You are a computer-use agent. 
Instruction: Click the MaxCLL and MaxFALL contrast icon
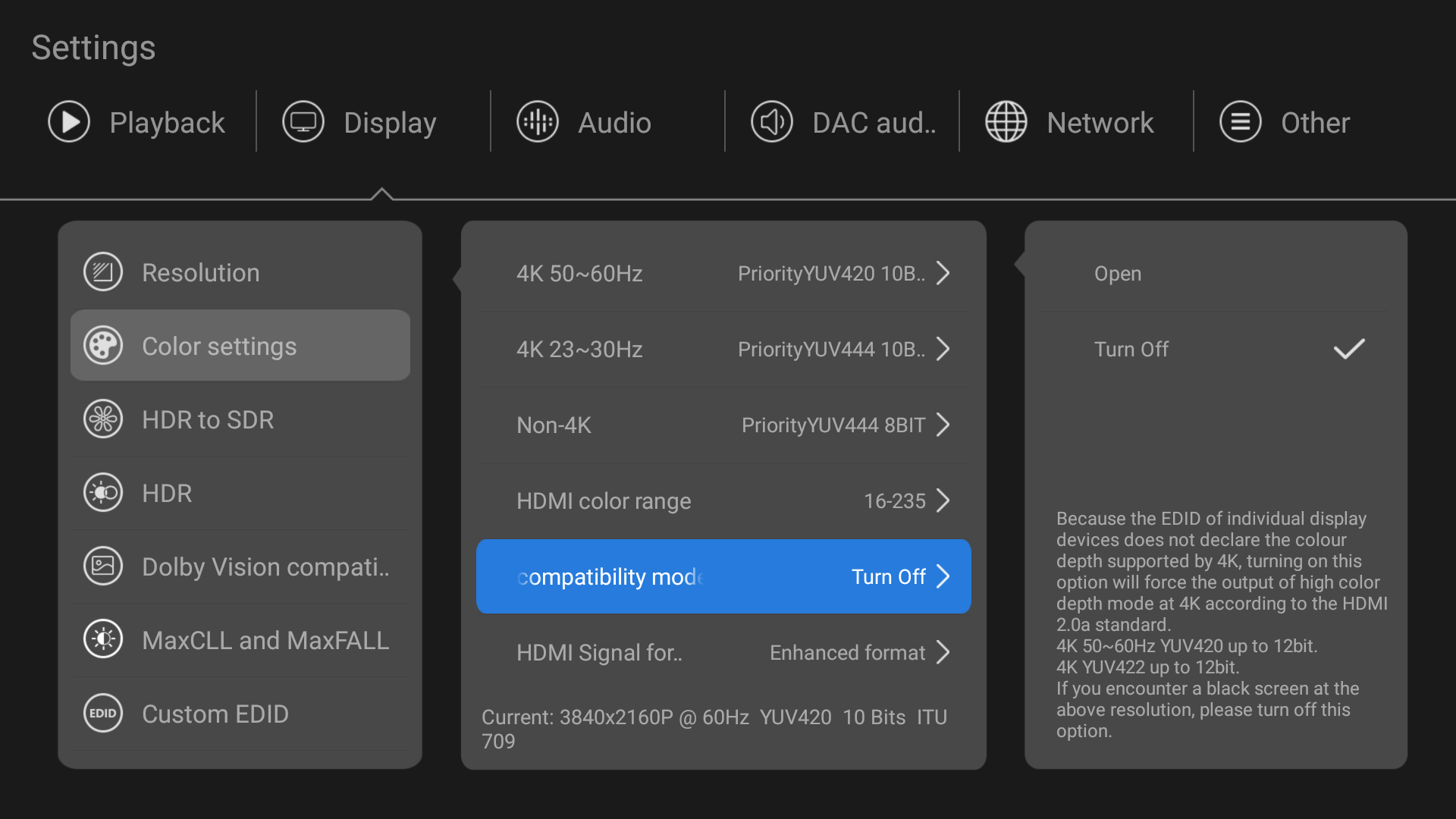tap(103, 640)
